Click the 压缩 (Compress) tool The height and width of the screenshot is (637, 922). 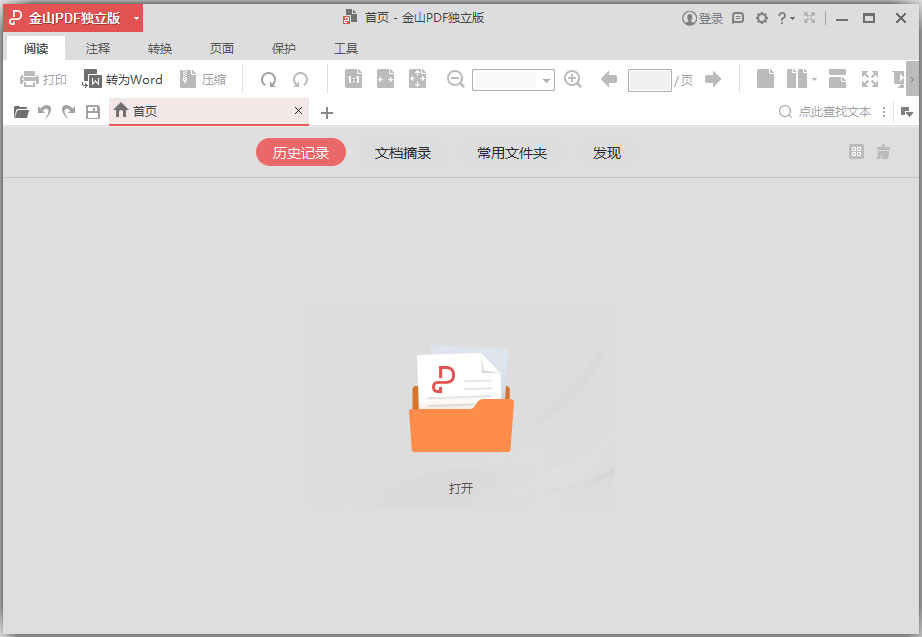click(204, 79)
